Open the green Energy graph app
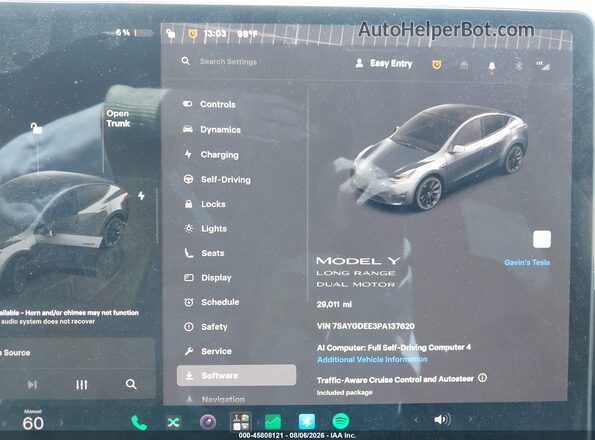The height and width of the screenshot is (440, 595). click(273, 422)
